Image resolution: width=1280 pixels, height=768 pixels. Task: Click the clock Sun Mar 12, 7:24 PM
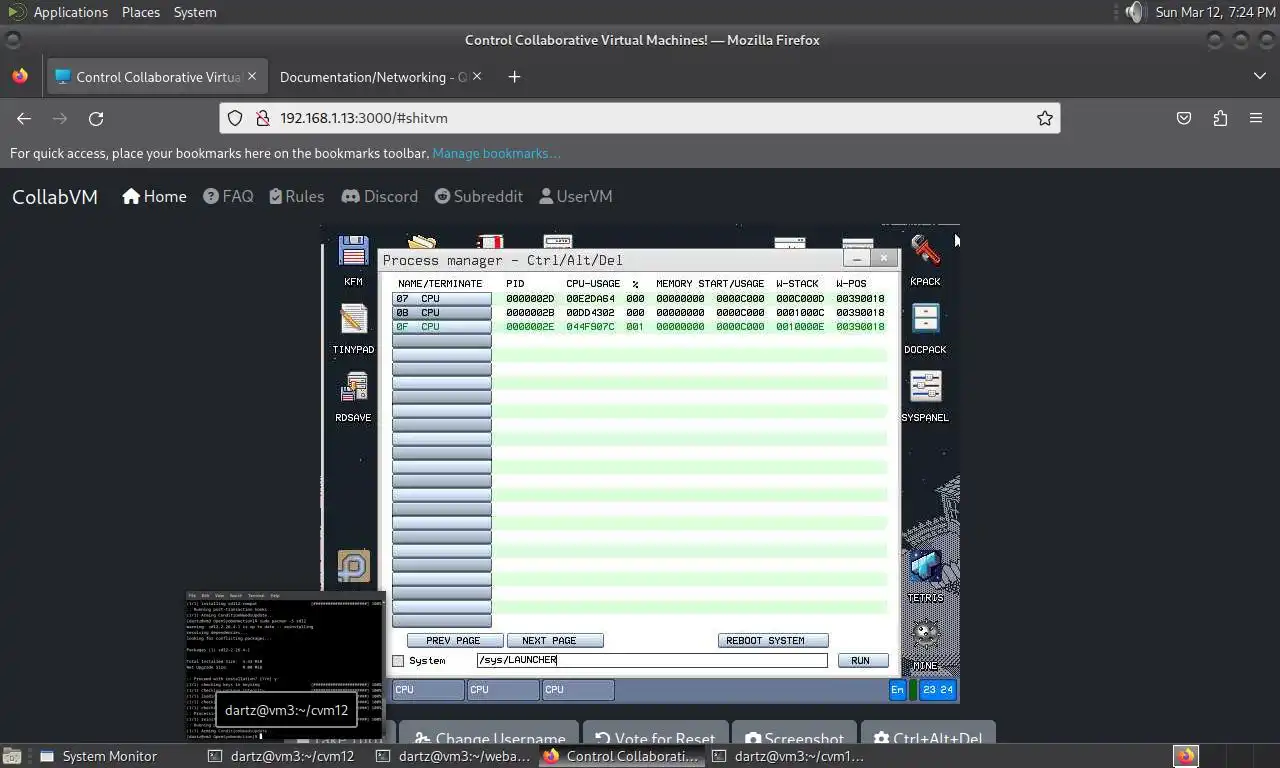[x=1215, y=12]
